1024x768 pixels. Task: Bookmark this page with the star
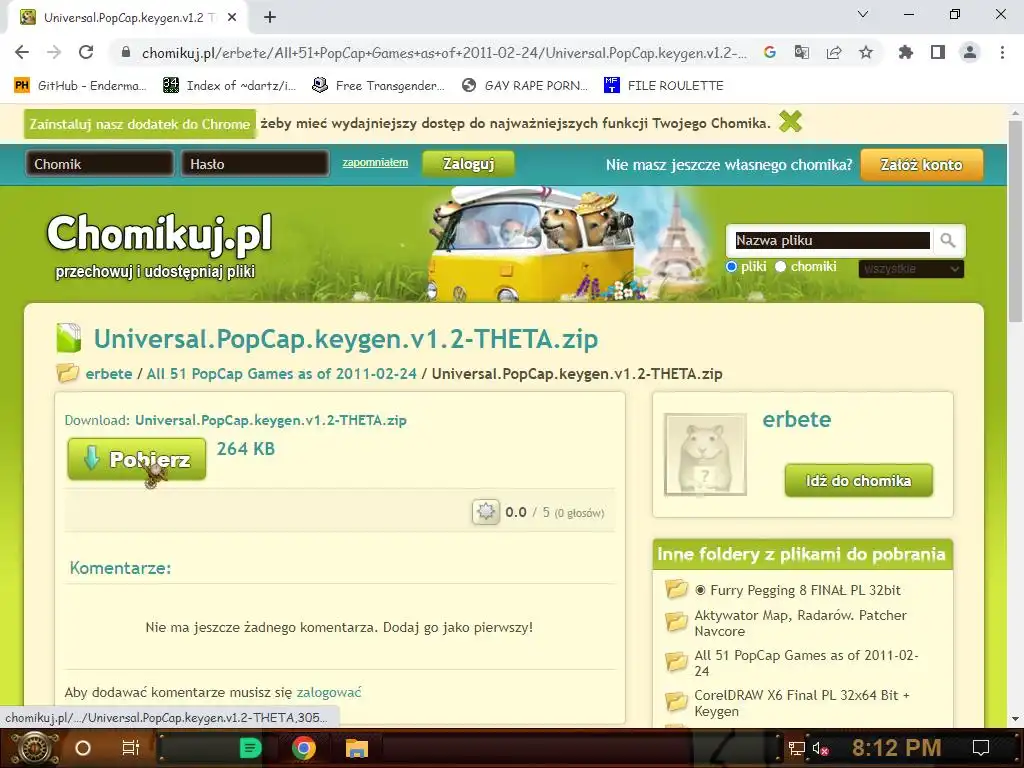(x=866, y=52)
